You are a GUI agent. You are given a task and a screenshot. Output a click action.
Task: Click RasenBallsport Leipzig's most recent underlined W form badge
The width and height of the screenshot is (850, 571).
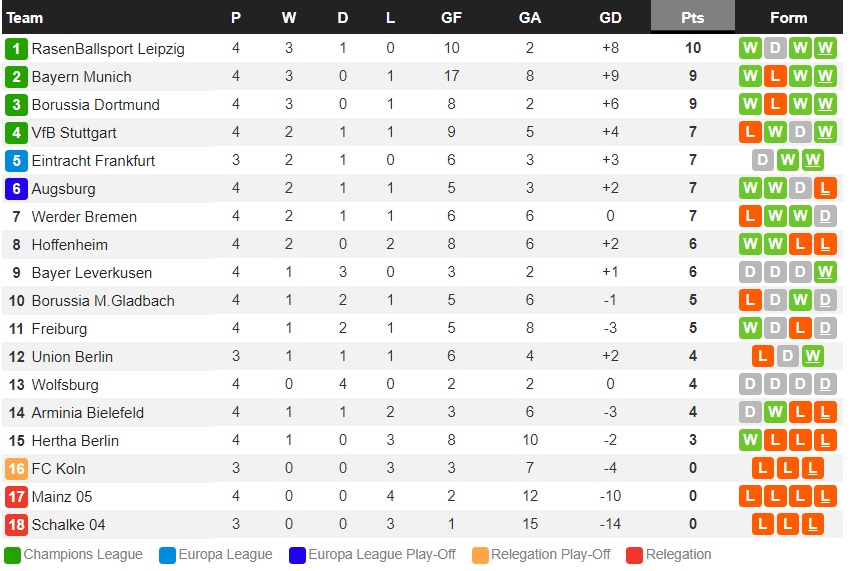pyautogui.click(x=825, y=48)
